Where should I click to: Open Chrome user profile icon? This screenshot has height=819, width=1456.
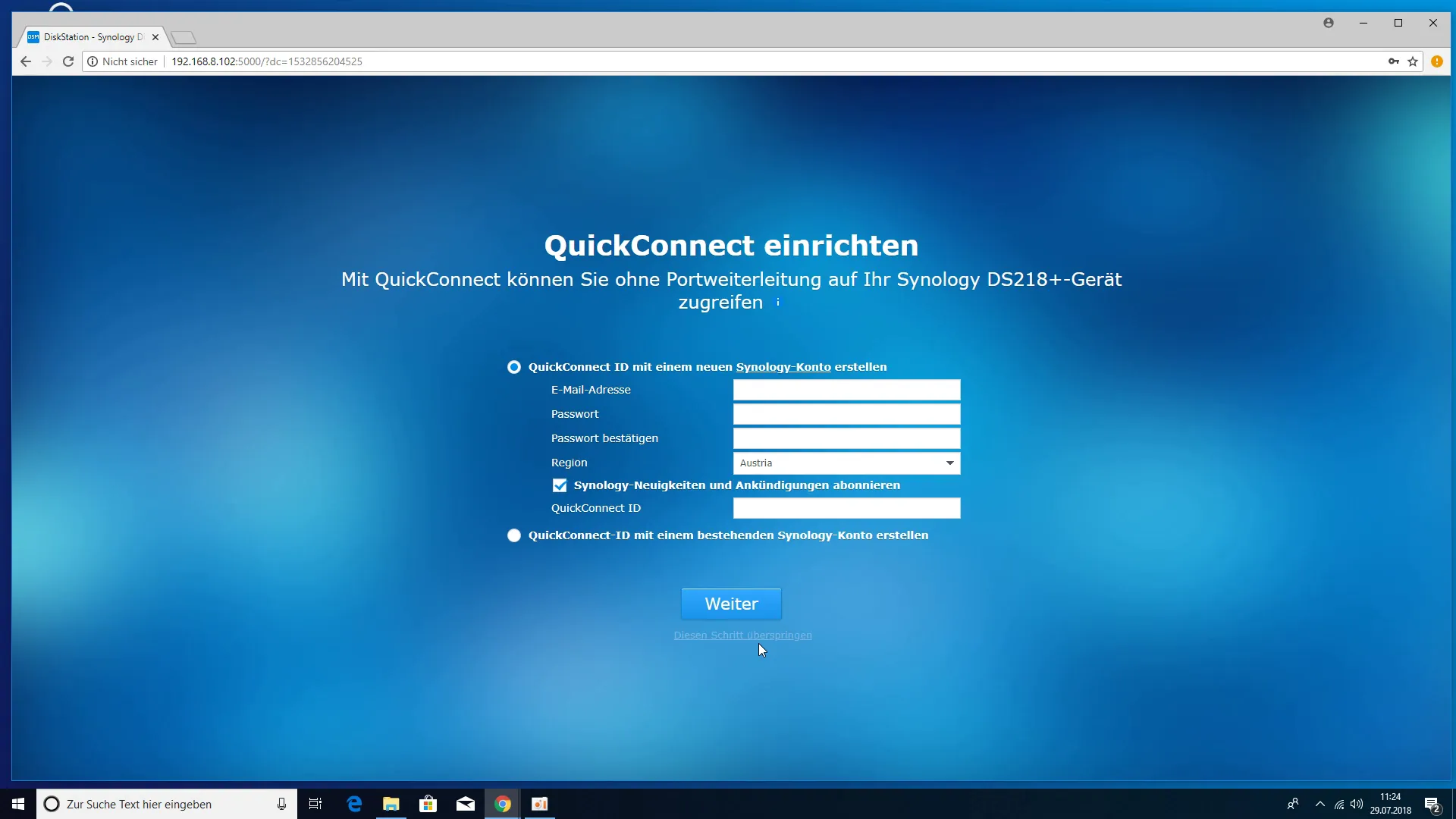point(1329,23)
